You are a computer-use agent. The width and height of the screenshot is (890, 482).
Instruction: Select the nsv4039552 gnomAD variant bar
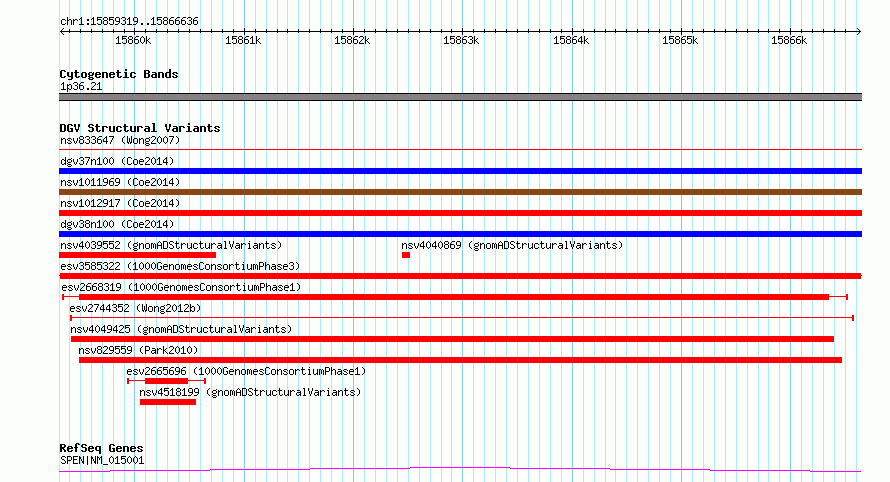137,255
